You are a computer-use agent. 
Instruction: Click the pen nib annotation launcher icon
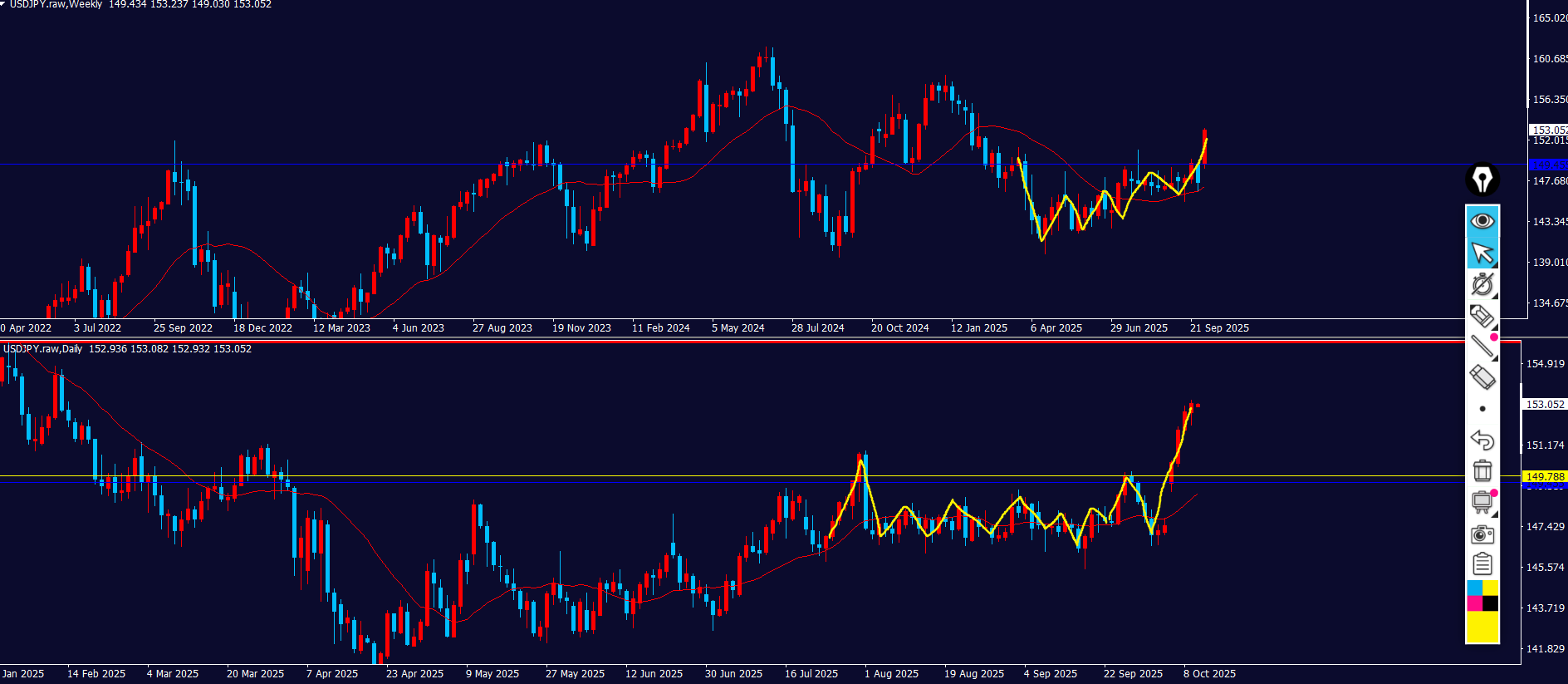(1482, 179)
